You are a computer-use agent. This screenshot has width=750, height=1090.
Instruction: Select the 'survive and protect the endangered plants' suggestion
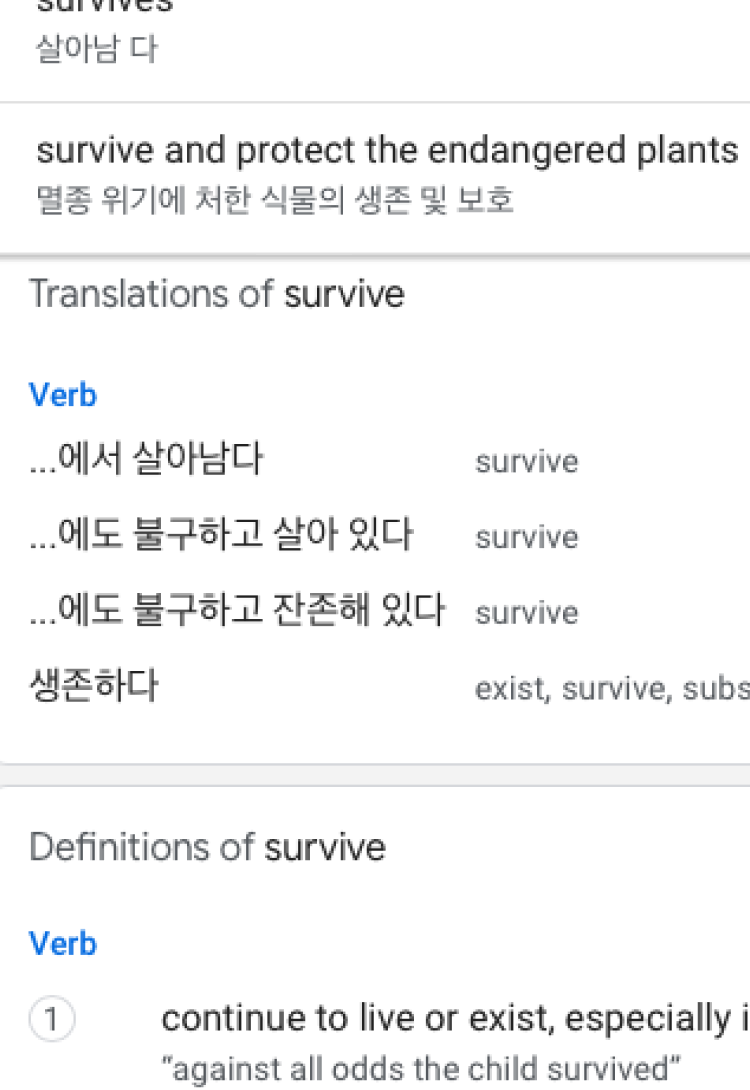click(387, 151)
